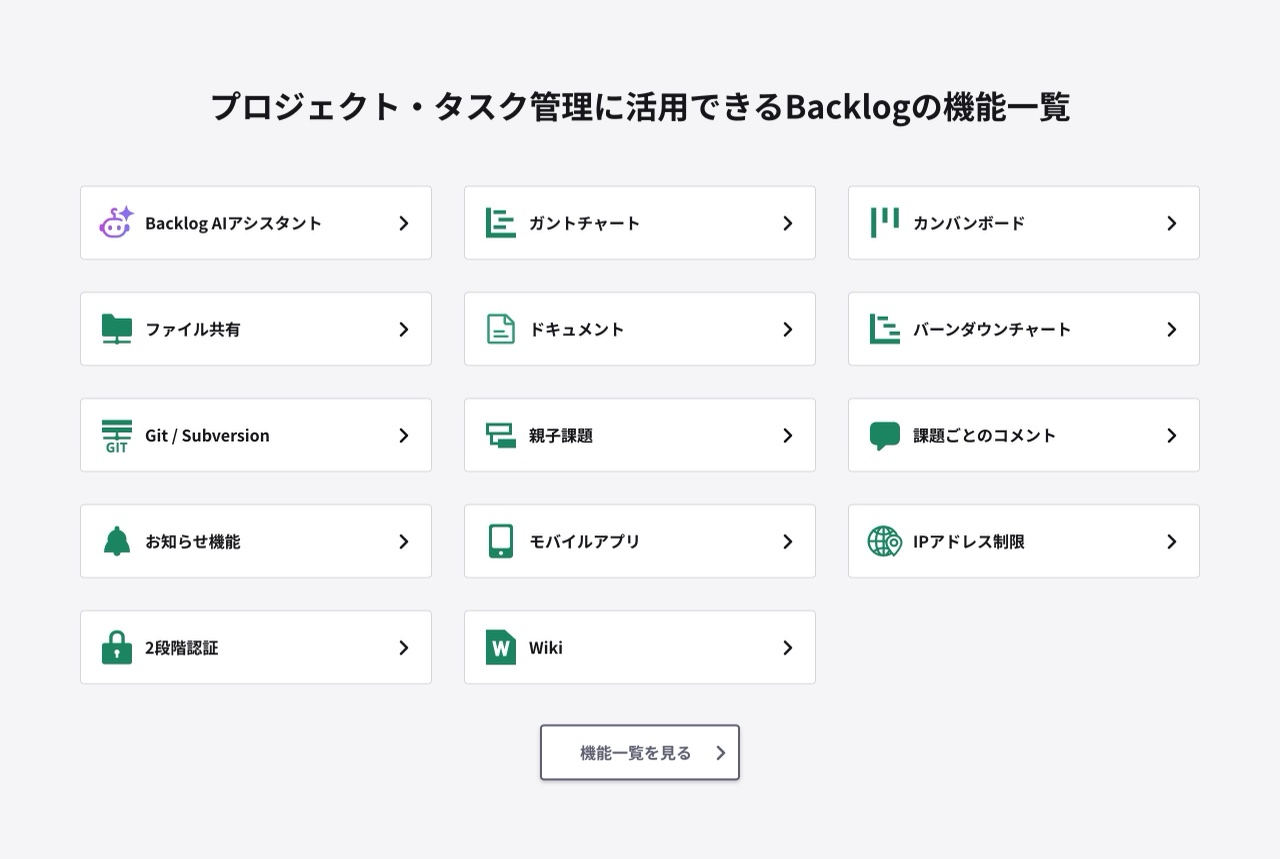Select the parent-child task icon beside 親子課題
Image resolution: width=1280 pixels, height=859 pixels.
(498, 435)
